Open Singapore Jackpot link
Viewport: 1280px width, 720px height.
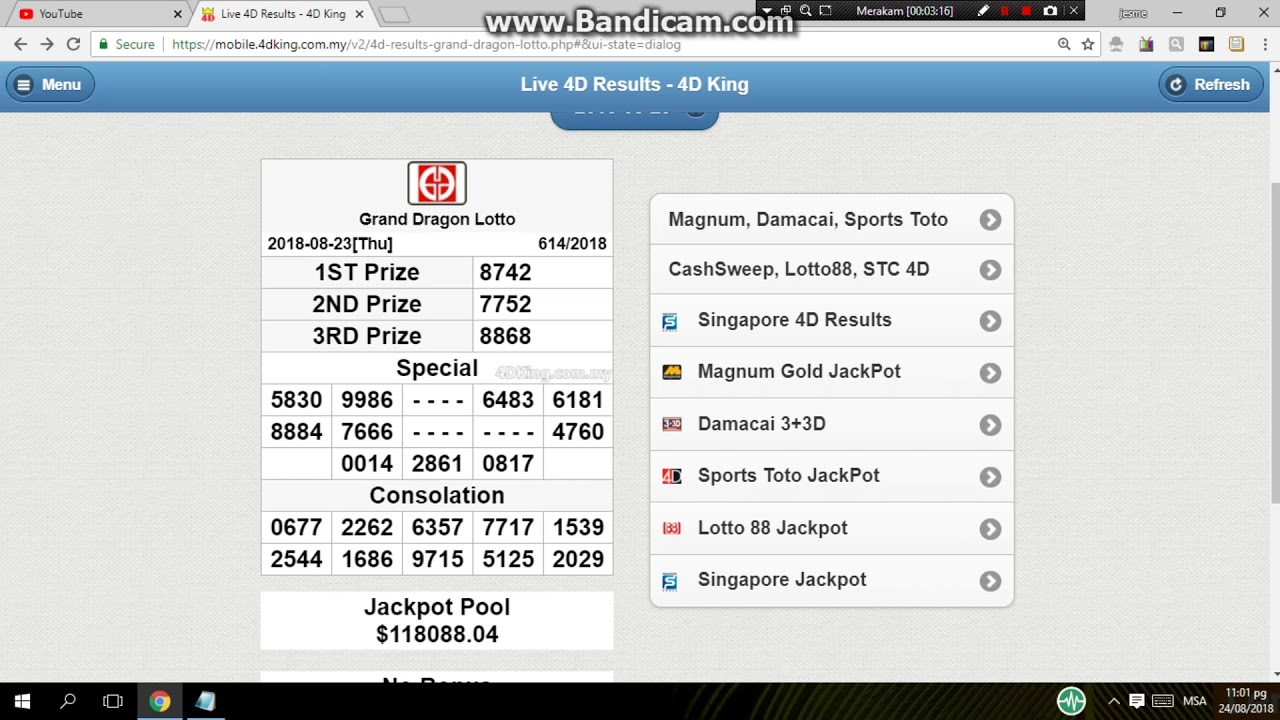tap(832, 580)
